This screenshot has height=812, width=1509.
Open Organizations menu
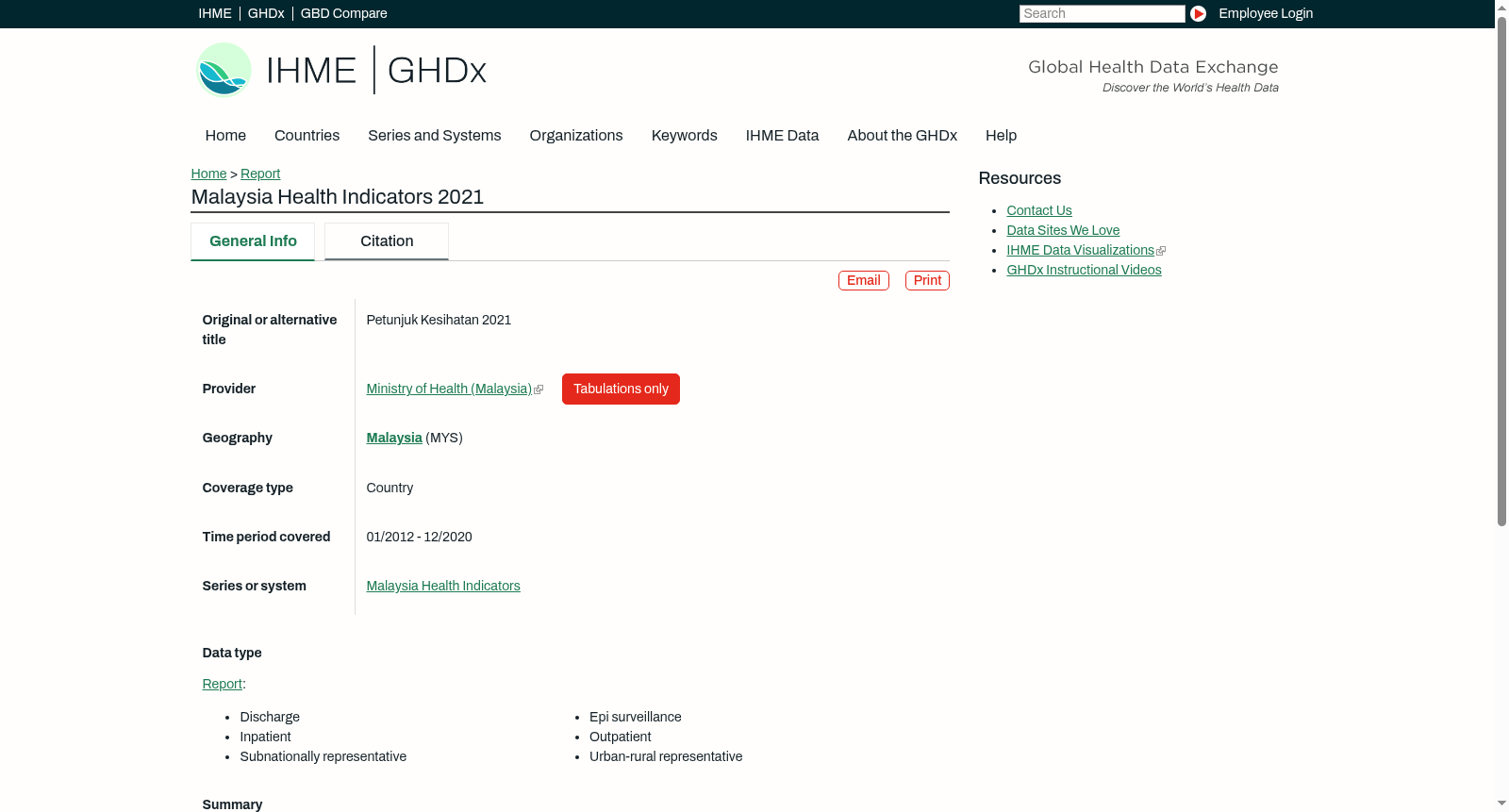[576, 135]
